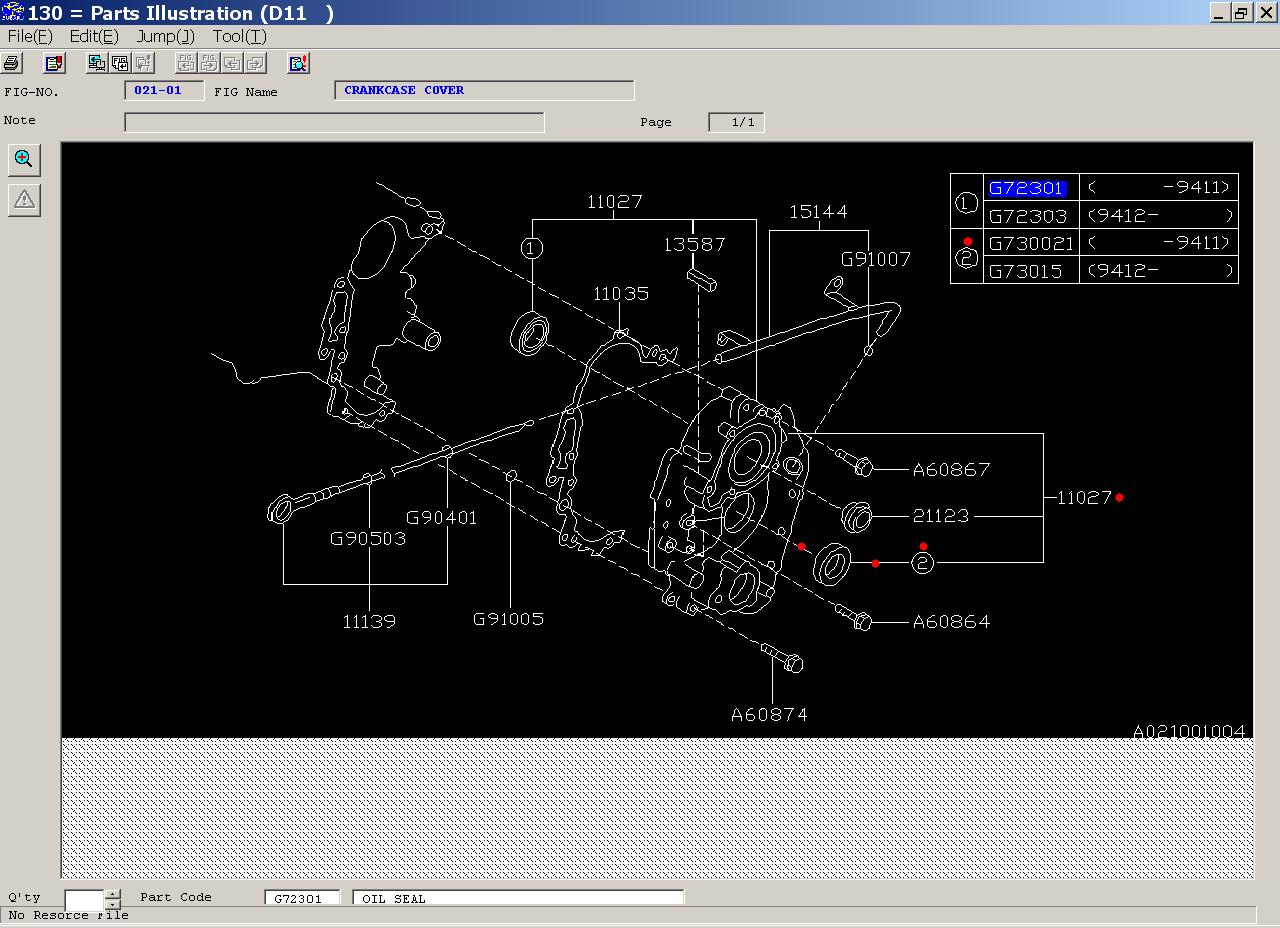1280x928 pixels.
Task: Activate the magnifier zoom tool
Action: (x=24, y=159)
